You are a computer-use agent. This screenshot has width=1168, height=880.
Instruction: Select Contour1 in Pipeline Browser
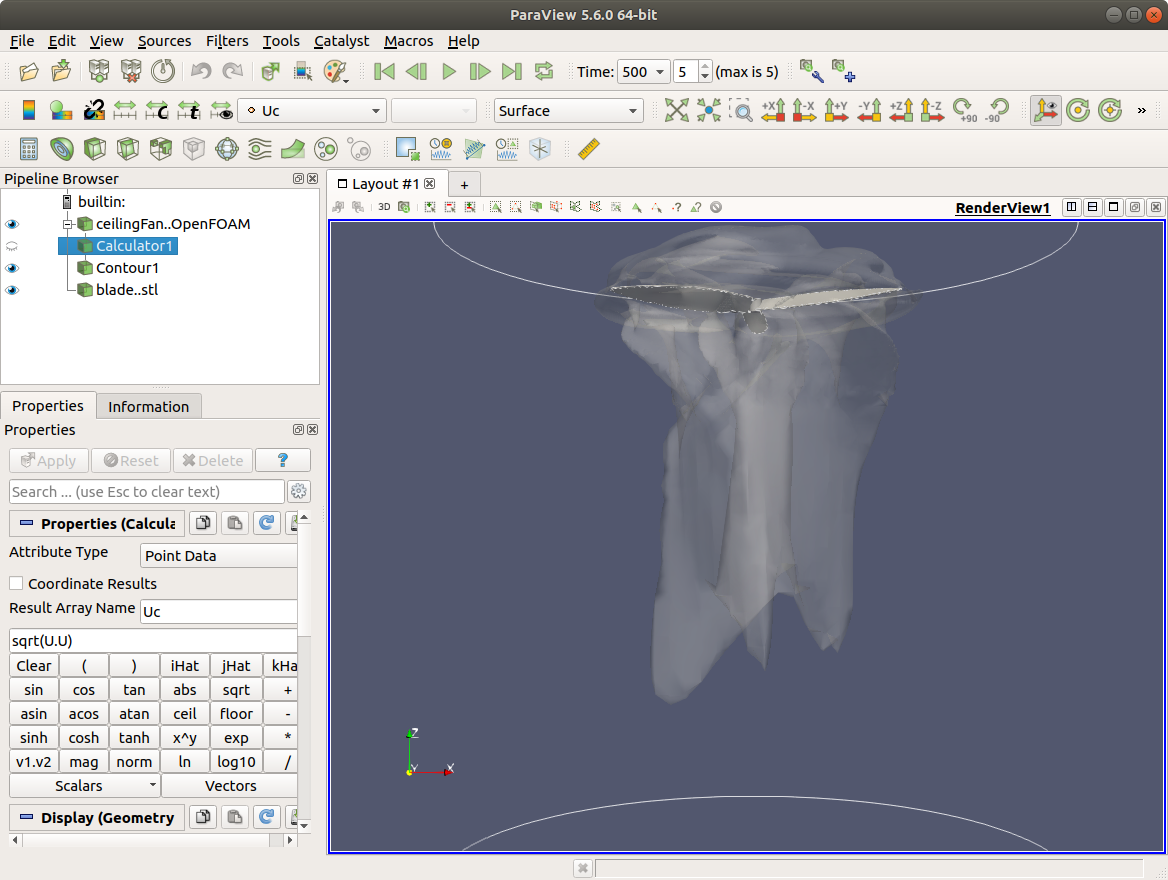pyautogui.click(x=127, y=268)
